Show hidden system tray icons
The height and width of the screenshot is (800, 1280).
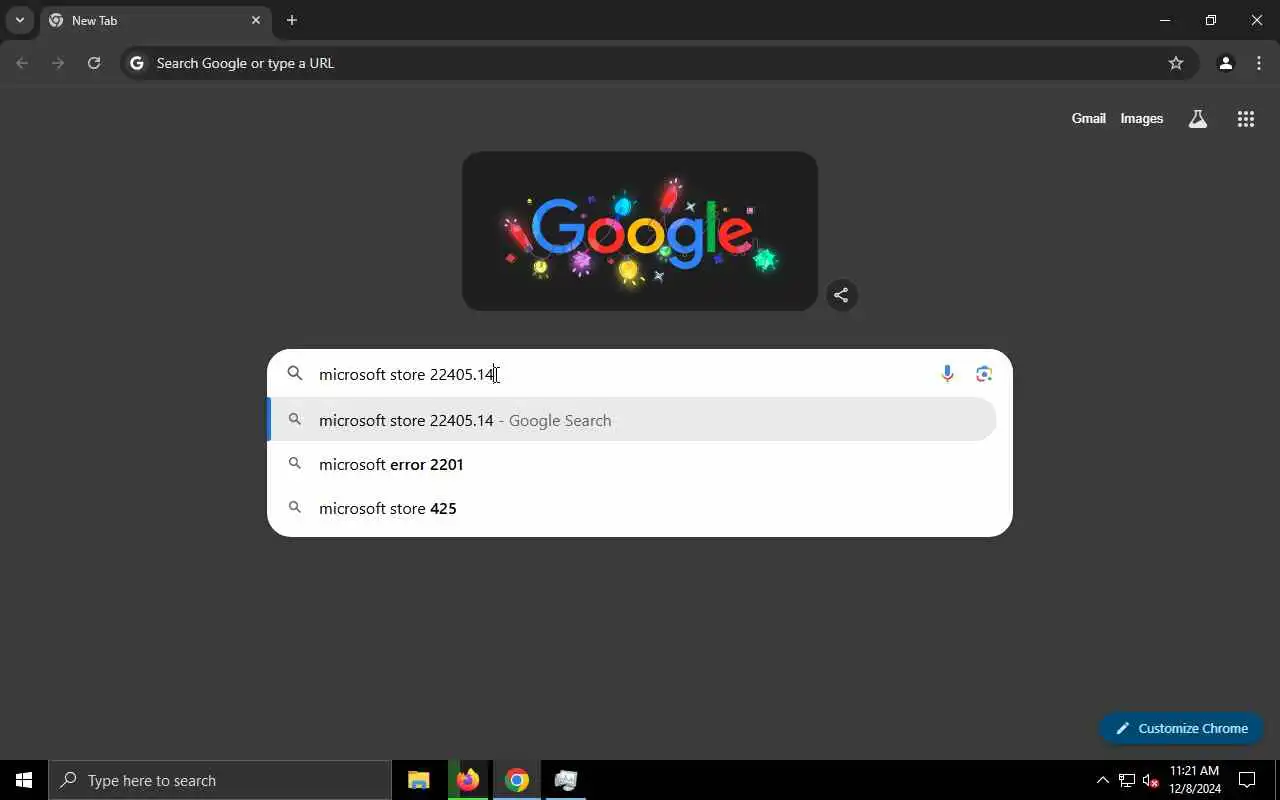coord(1102,780)
